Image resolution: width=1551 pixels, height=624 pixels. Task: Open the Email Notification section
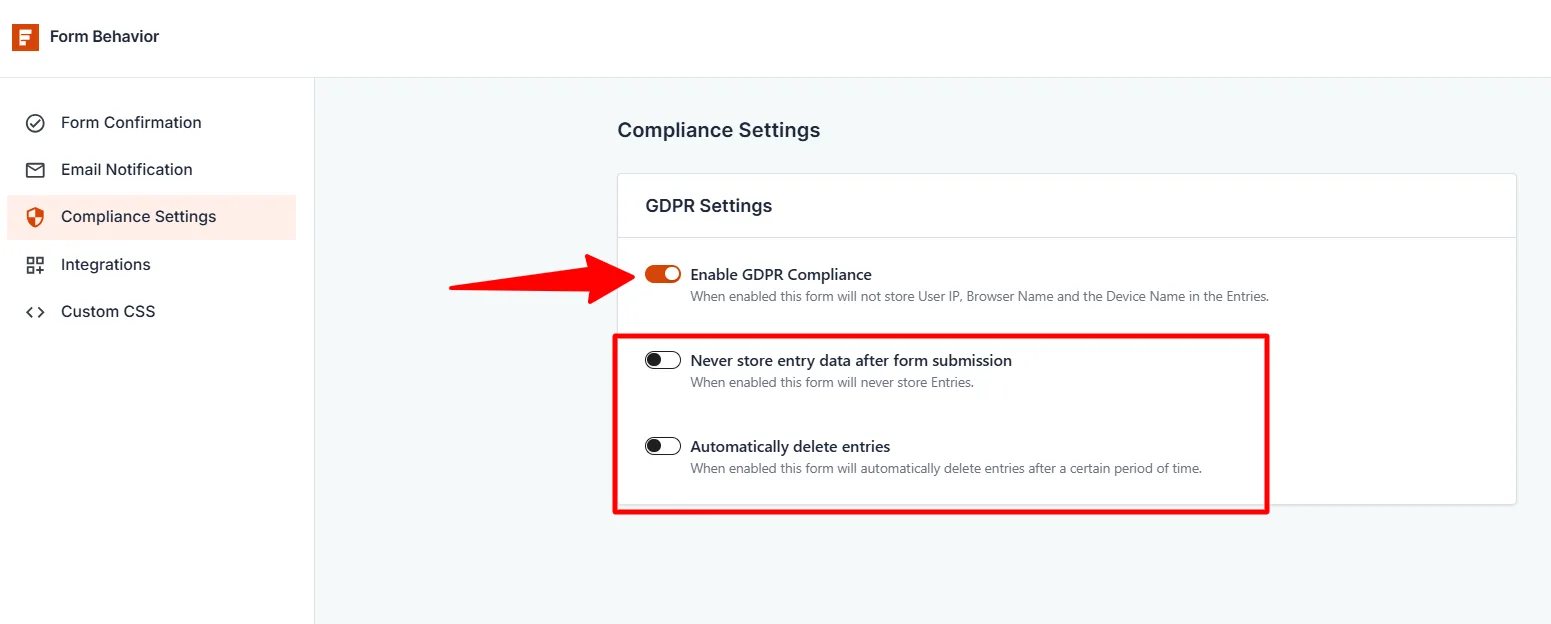point(126,169)
